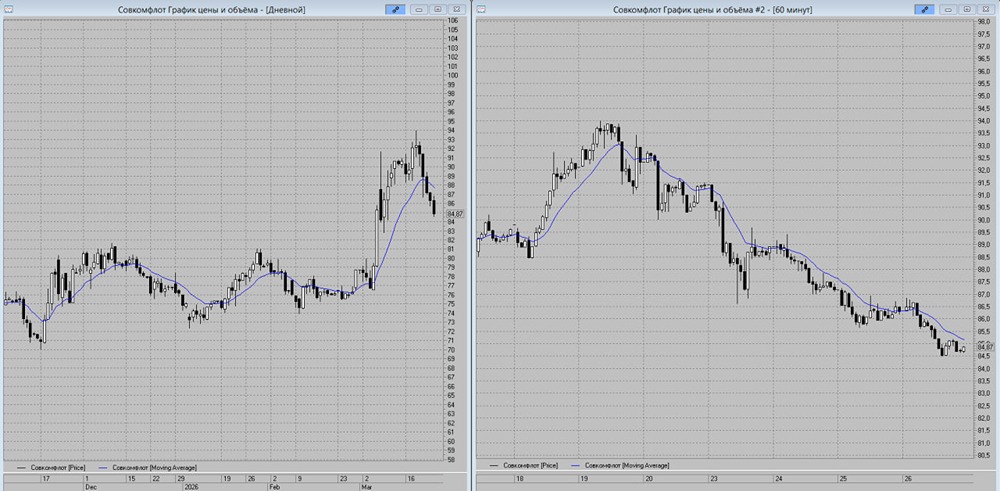Viewport: 1000px width, 491px height.
Task: Click Совкомфлот [Price] legend in the 60 минут window
Action: (523, 466)
